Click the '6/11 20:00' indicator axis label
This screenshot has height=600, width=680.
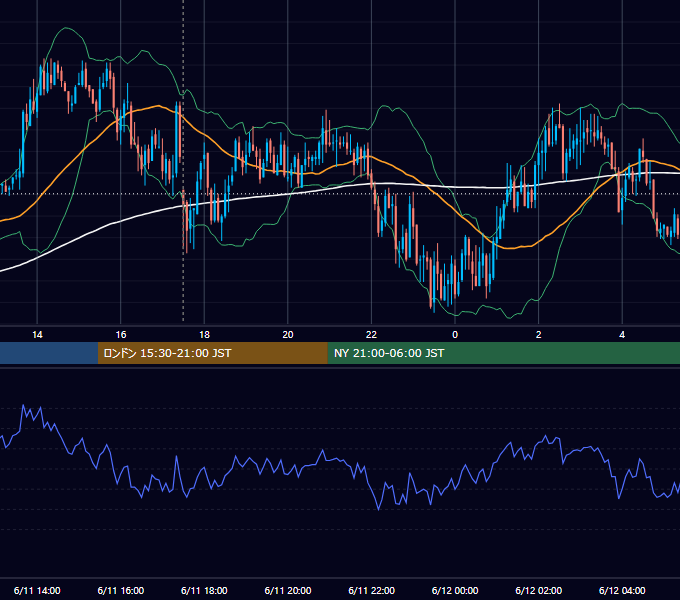[288, 590]
